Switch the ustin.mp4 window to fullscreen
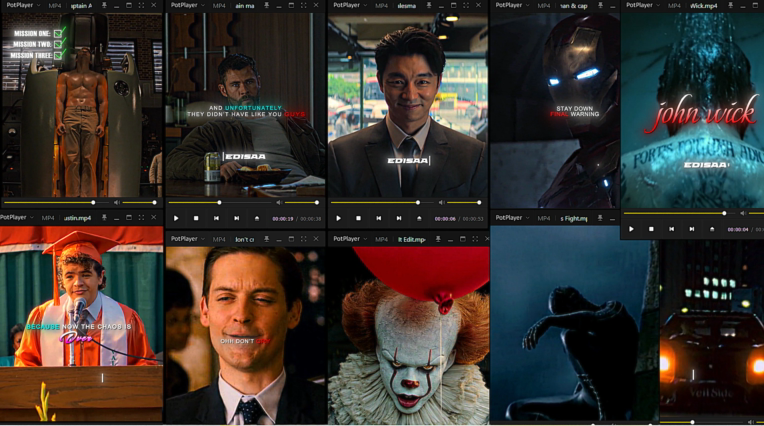The height and width of the screenshot is (426, 764). [x=141, y=217]
